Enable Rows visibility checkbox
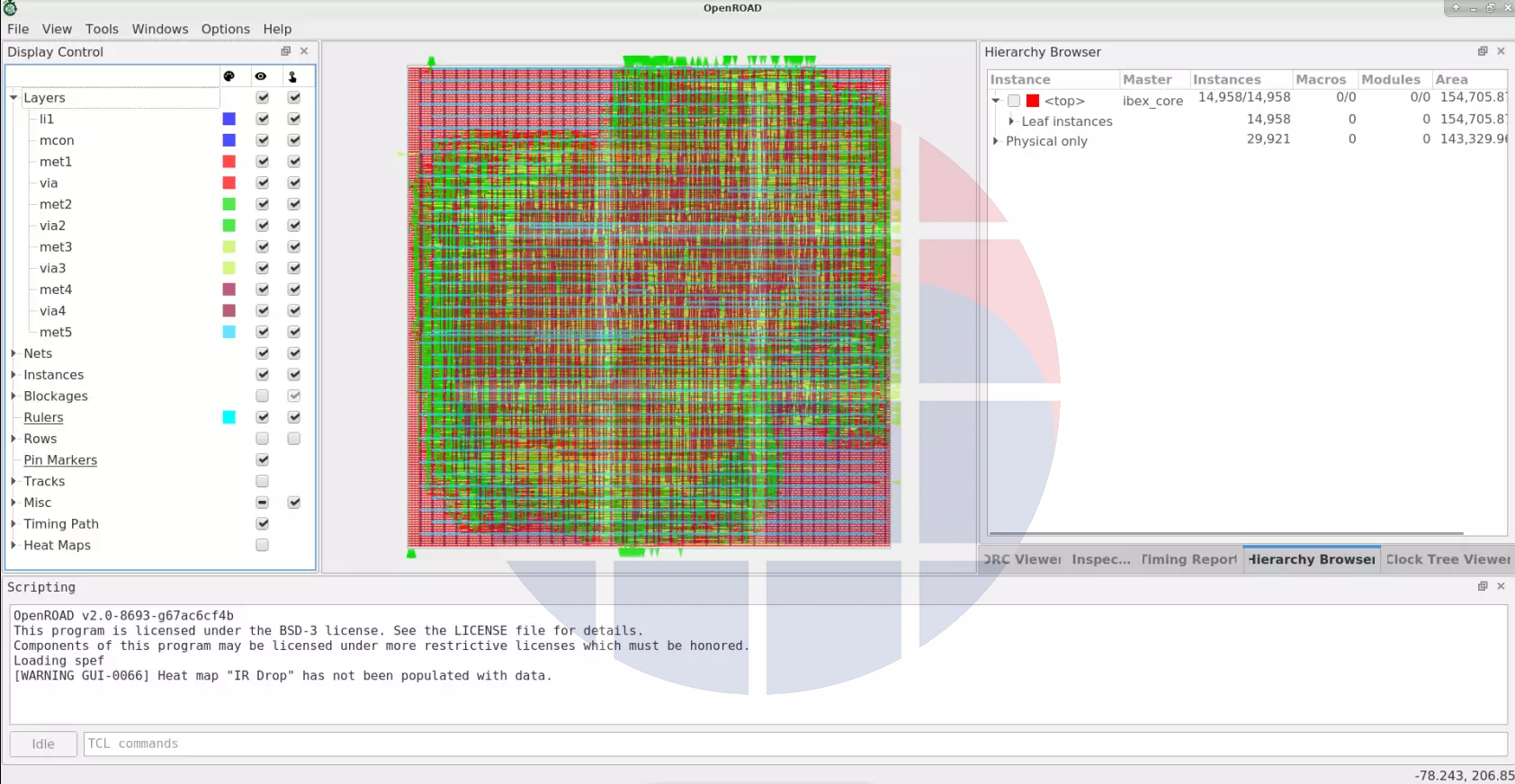Screen dimensions: 1515x784 click(x=263, y=439)
